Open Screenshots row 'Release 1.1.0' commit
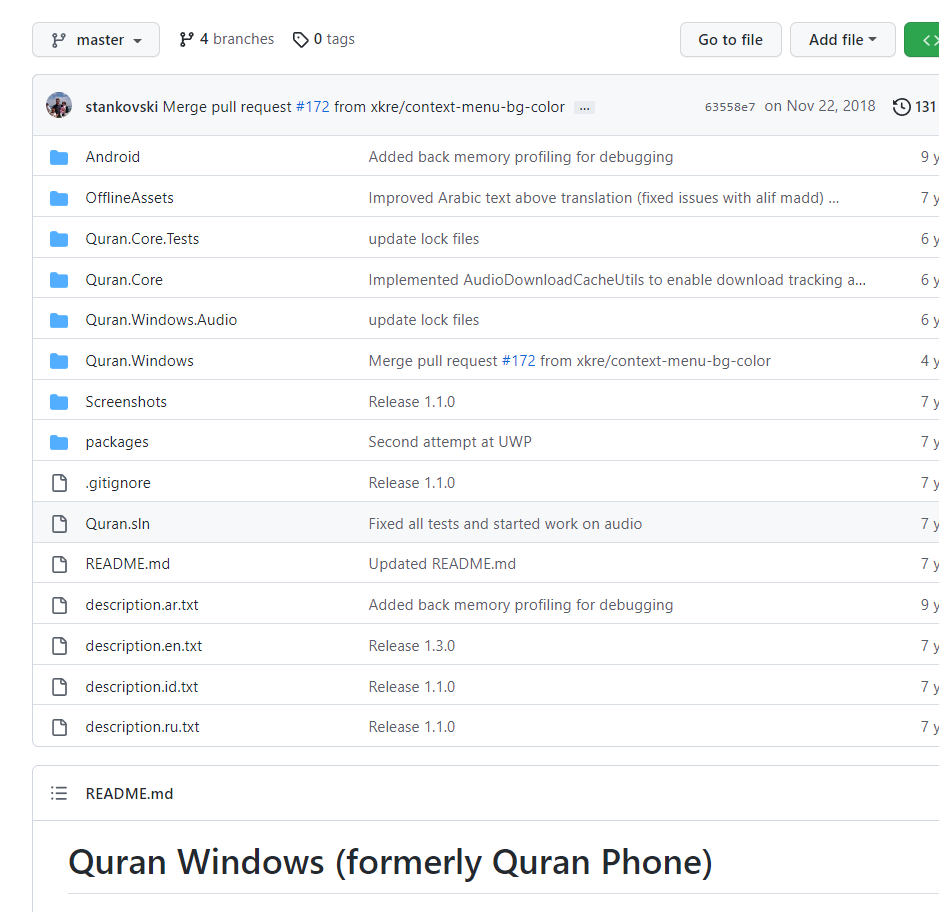This screenshot has height=912, width=939. 411,402
